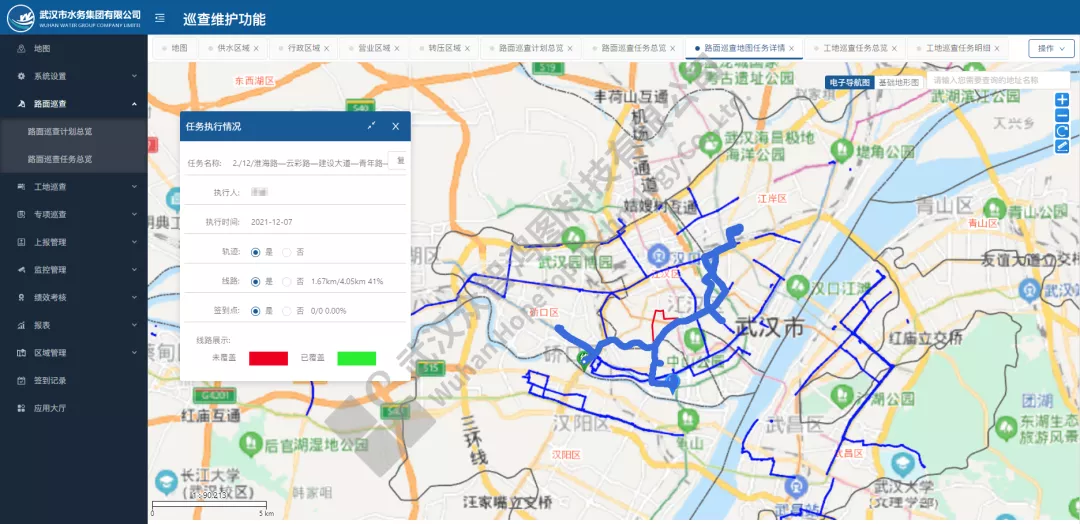Click the map zoom out minus icon

pos(1062,116)
